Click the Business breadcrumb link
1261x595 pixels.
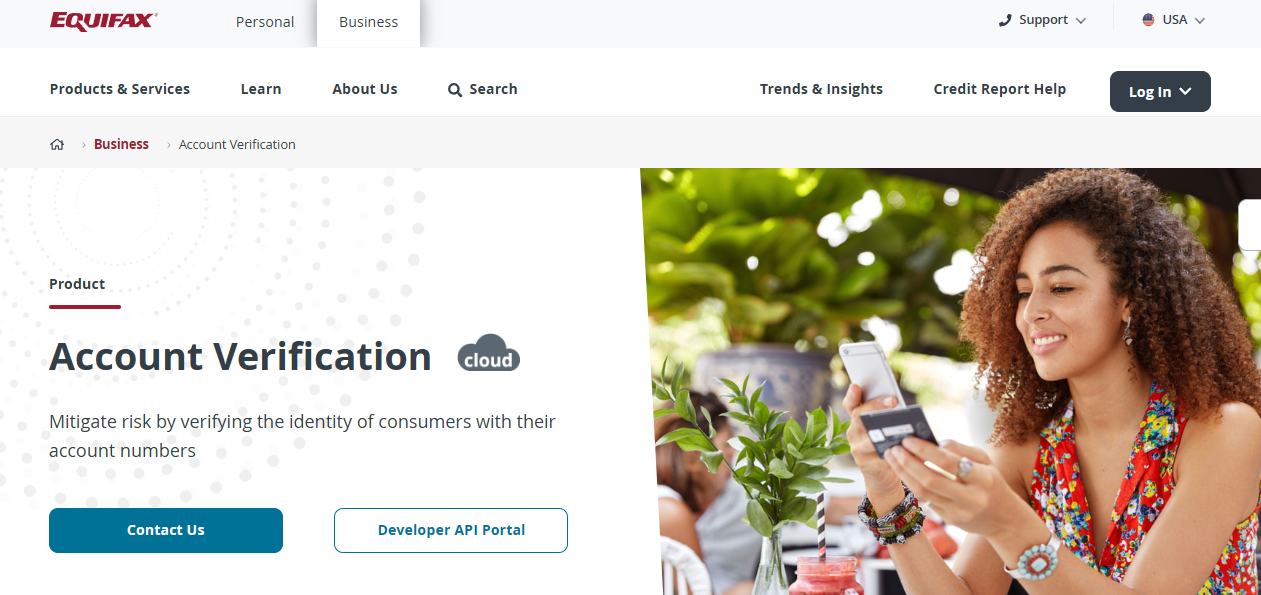pyautogui.click(x=121, y=144)
